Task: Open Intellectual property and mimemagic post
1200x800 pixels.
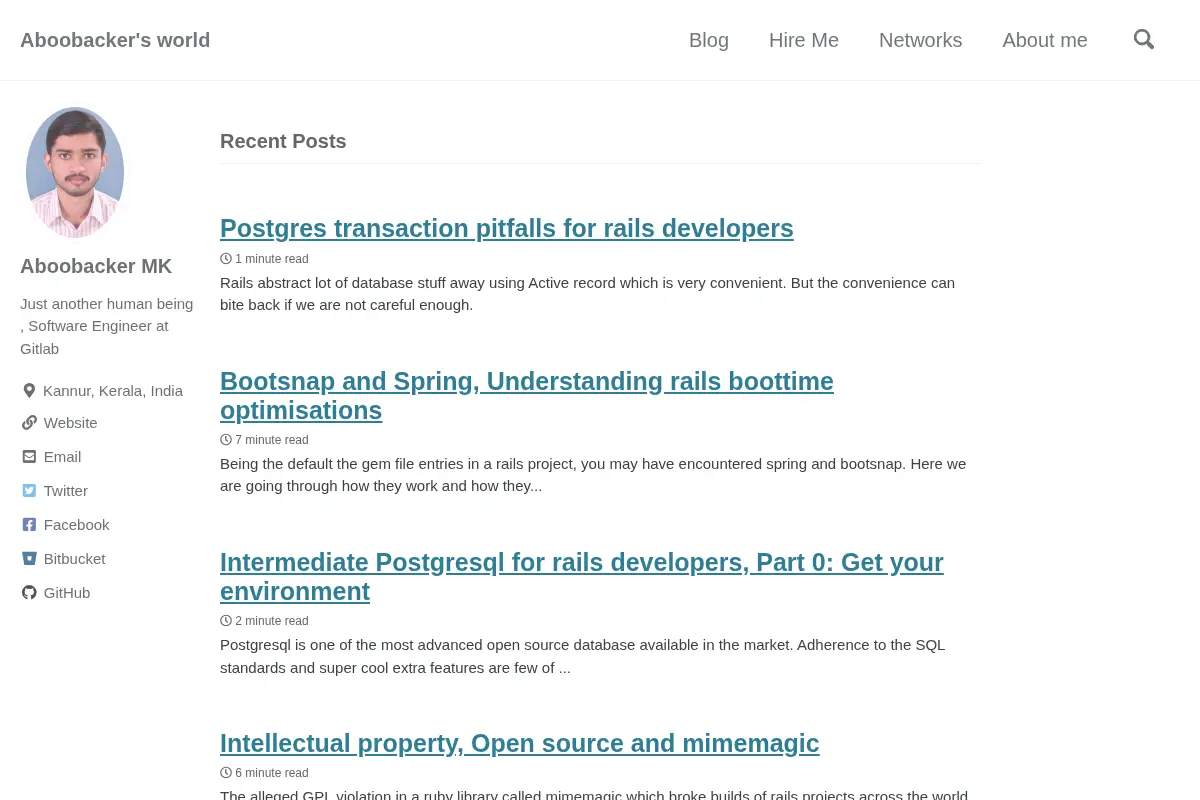Action: (520, 743)
